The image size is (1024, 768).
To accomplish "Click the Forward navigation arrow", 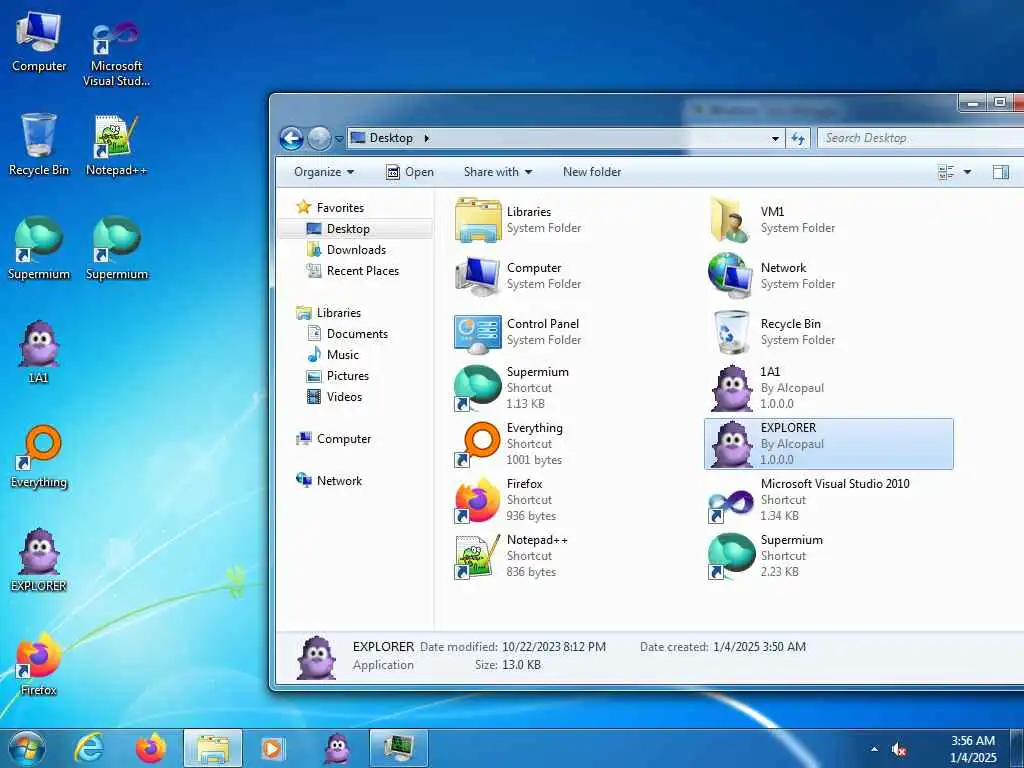I will coord(319,138).
